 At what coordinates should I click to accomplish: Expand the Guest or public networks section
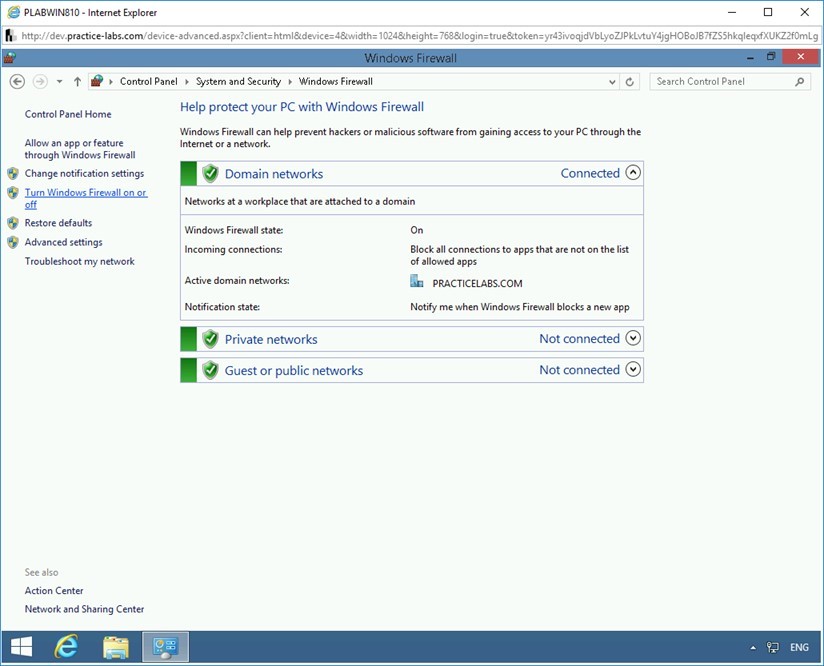(634, 369)
